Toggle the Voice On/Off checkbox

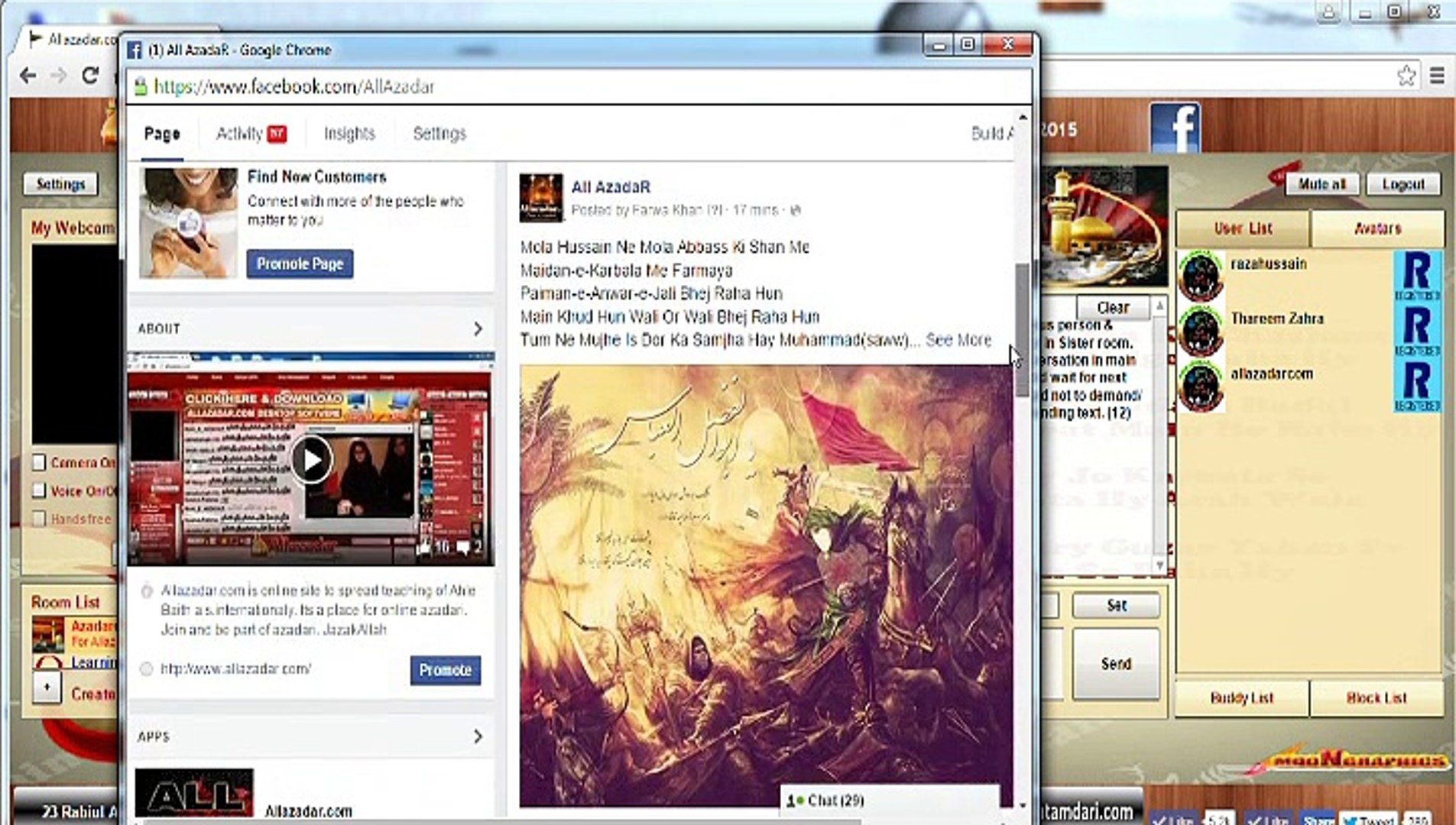(40, 491)
